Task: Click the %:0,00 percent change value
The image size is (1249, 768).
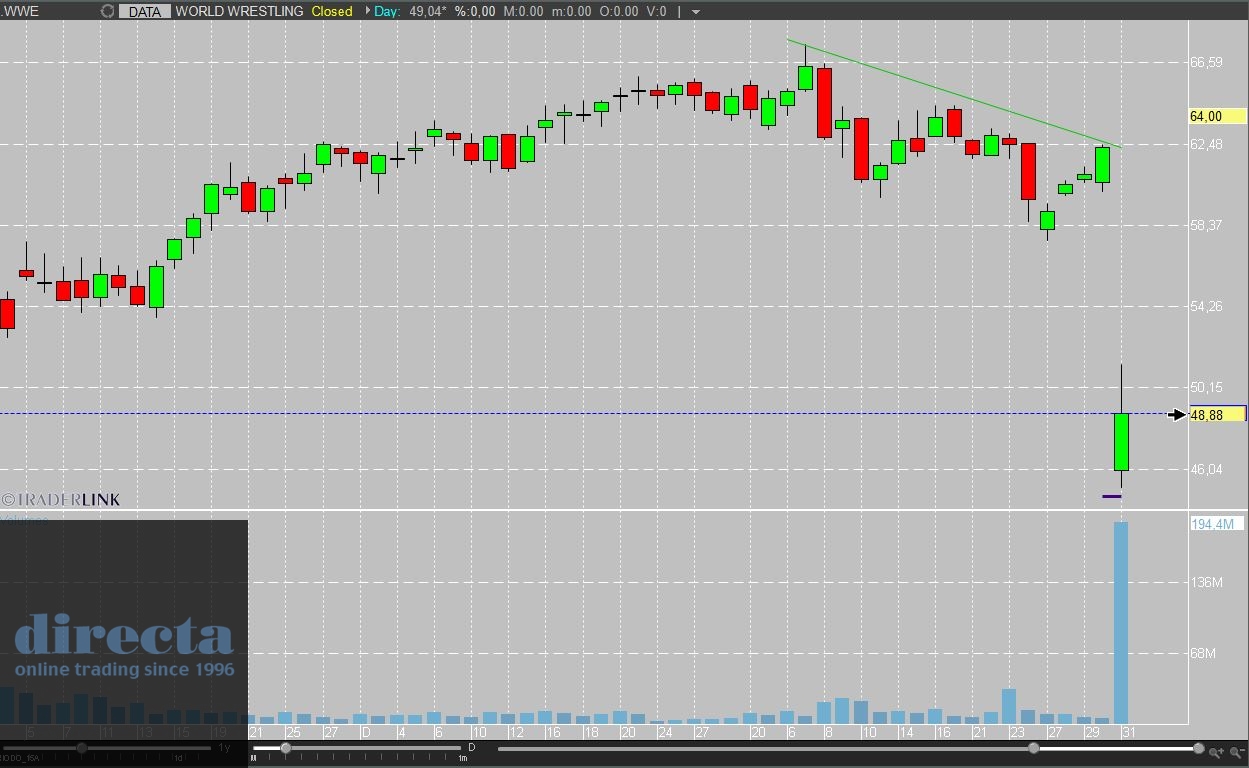Action: pyautogui.click(x=475, y=11)
